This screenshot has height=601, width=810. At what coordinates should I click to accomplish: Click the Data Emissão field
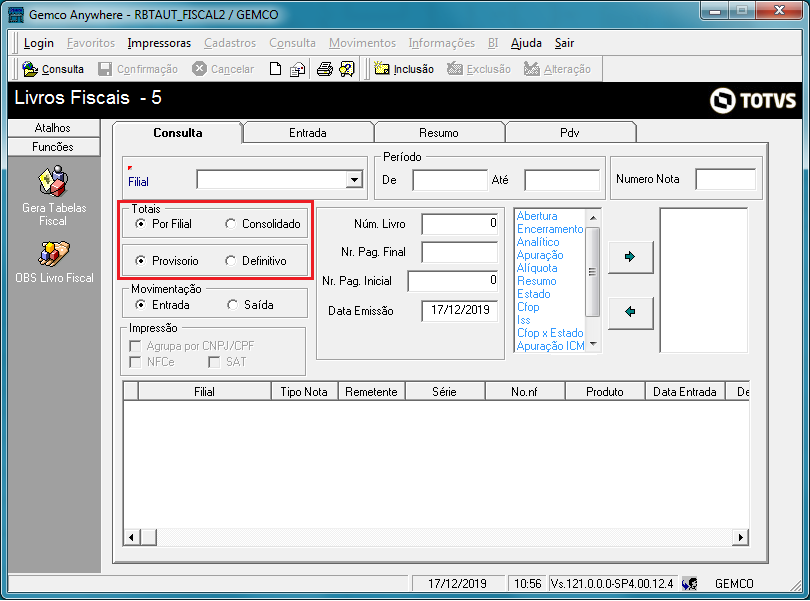click(x=460, y=311)
